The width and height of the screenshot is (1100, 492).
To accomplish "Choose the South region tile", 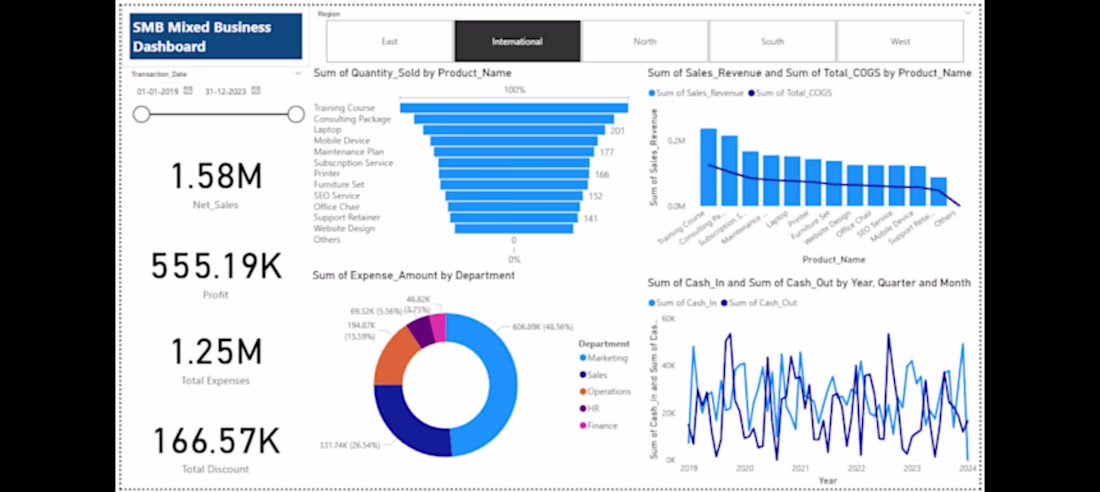I will pyautogui.click(x=772, y=41).
